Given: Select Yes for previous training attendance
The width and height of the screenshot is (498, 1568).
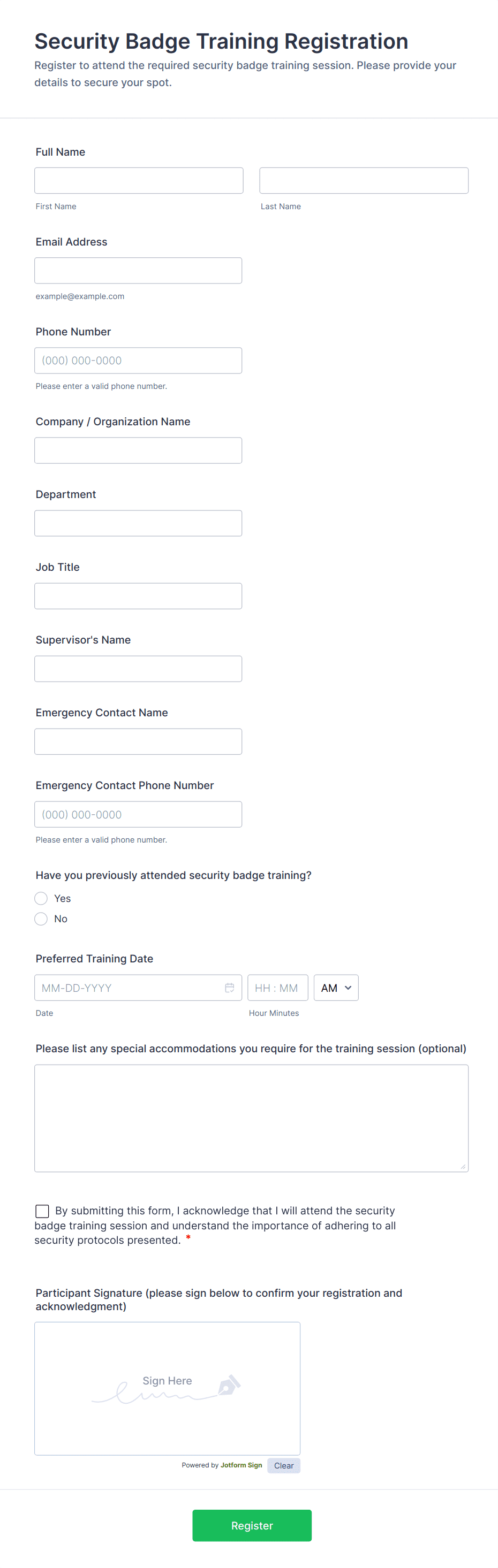Looking at the screenshot, I should 41,898.
